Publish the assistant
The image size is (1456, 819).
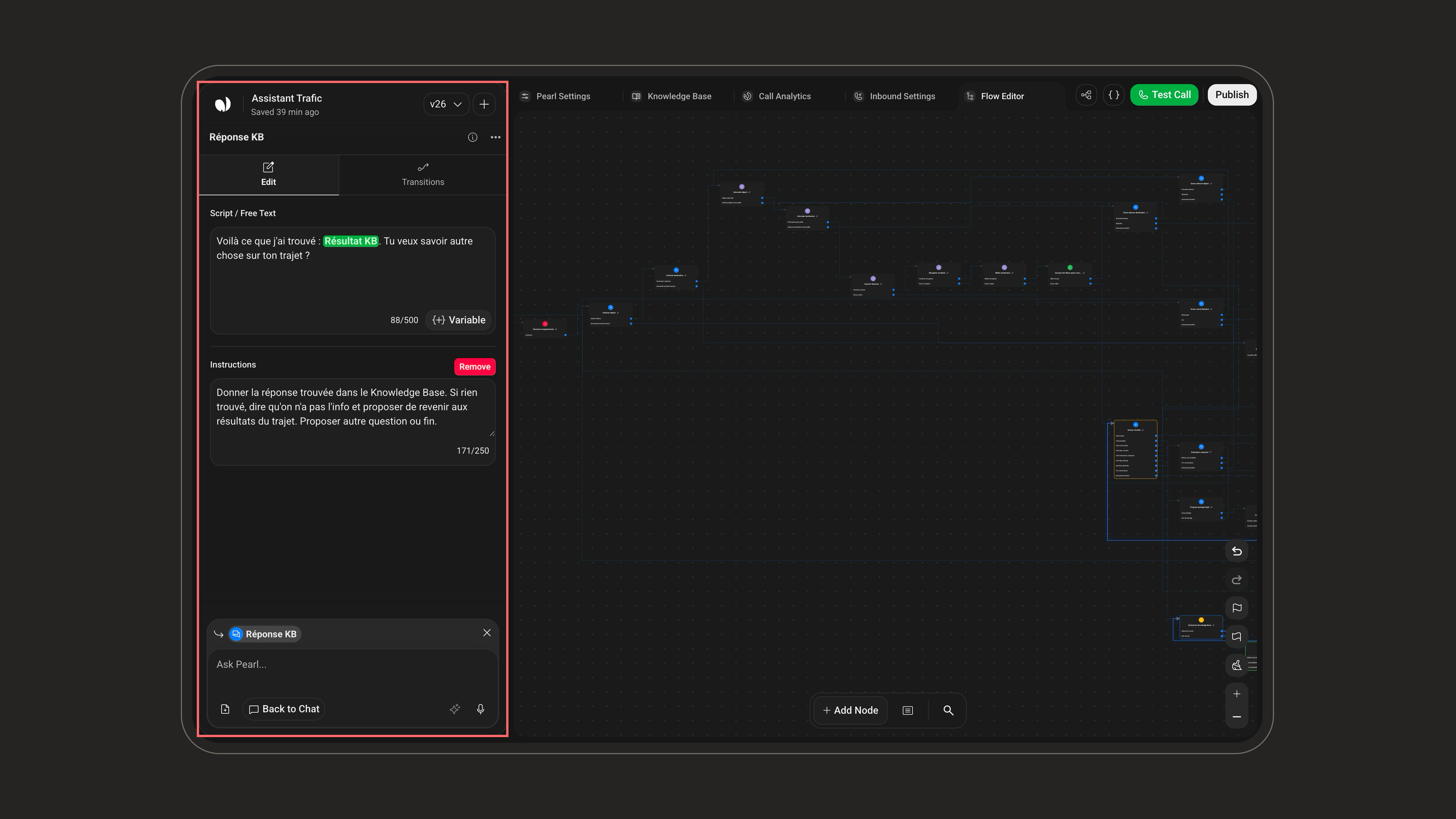coord(1232,95)
